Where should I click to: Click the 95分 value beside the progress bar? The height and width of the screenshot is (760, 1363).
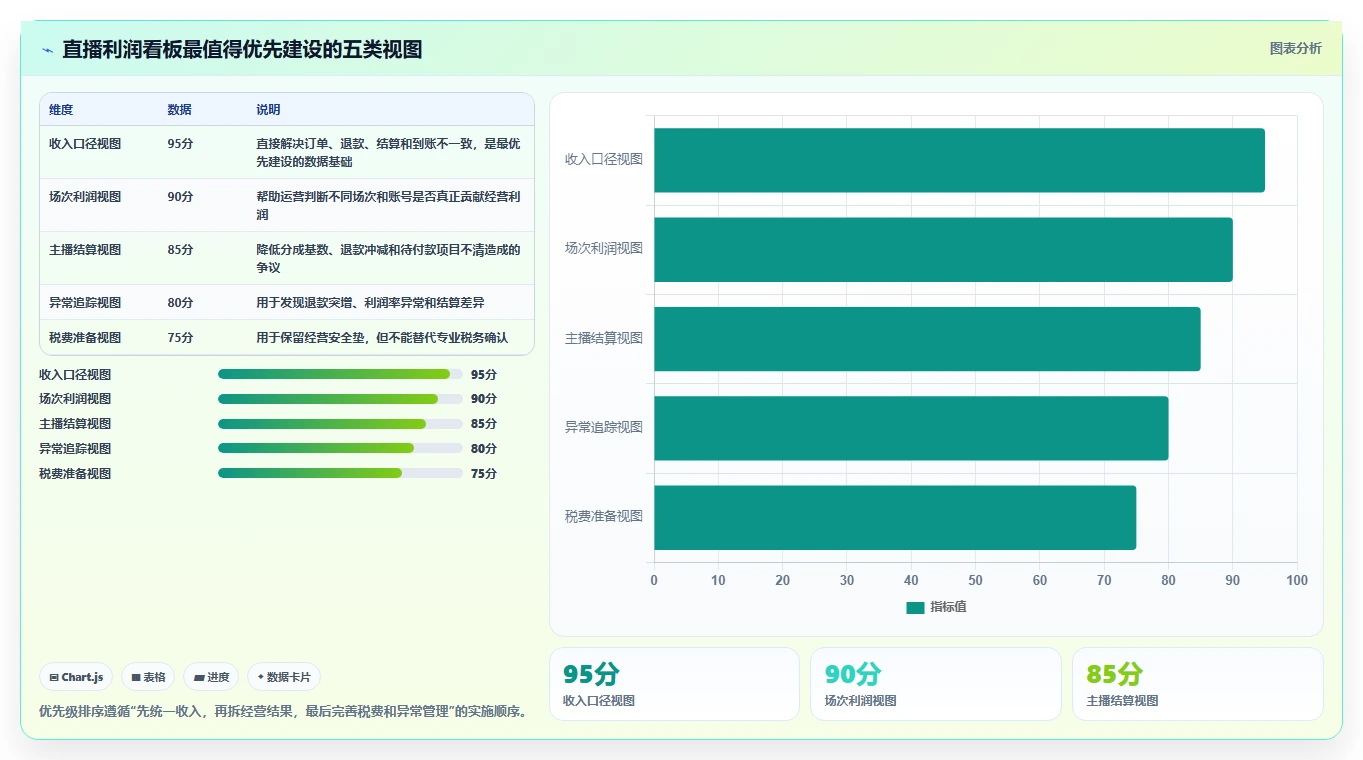coord(484,375)
